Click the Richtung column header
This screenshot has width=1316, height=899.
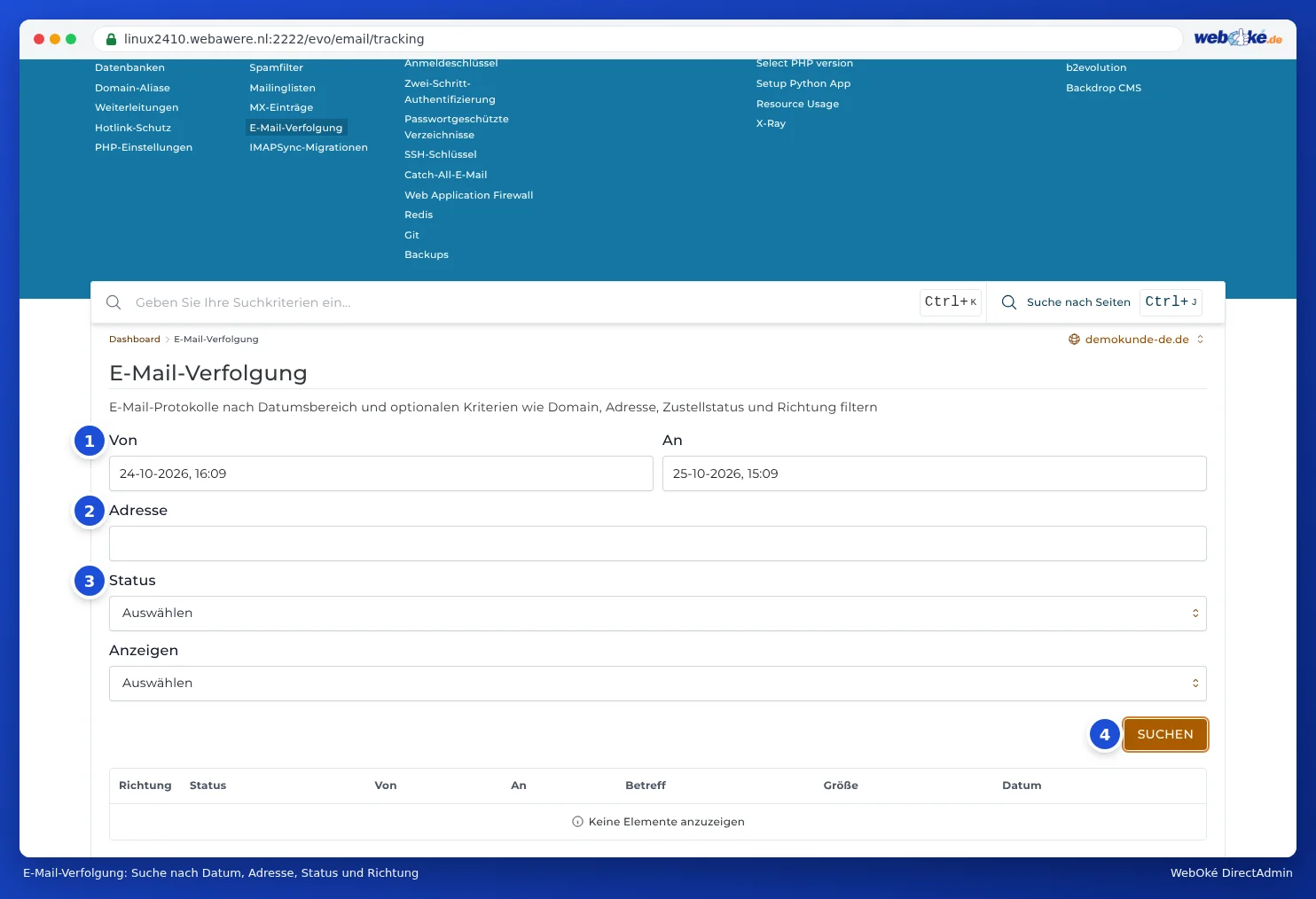point(145,786)
